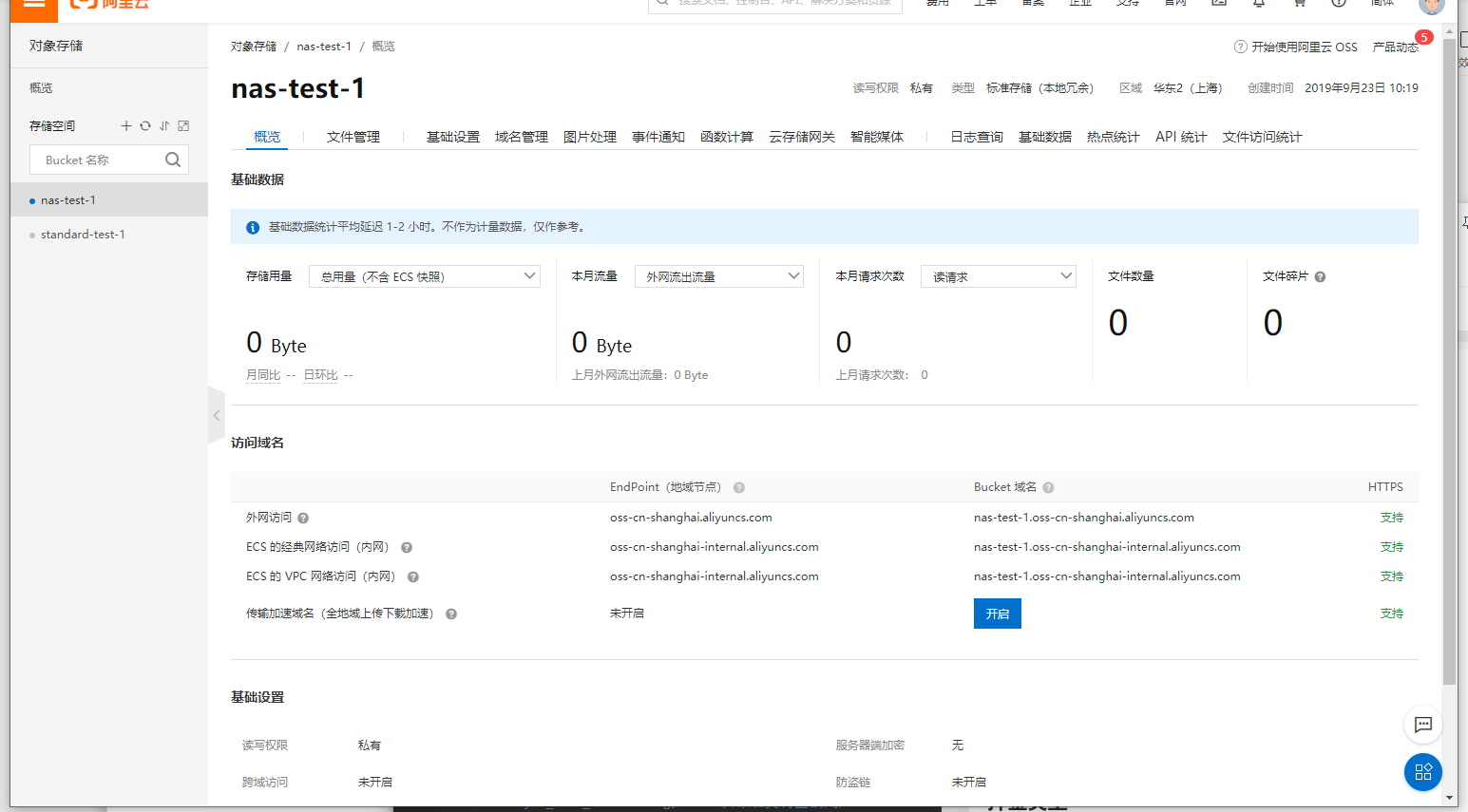The image size is (1468, 812).
Task: Click 对象存储 in the breadcrumb
Action: pos(254,46)
